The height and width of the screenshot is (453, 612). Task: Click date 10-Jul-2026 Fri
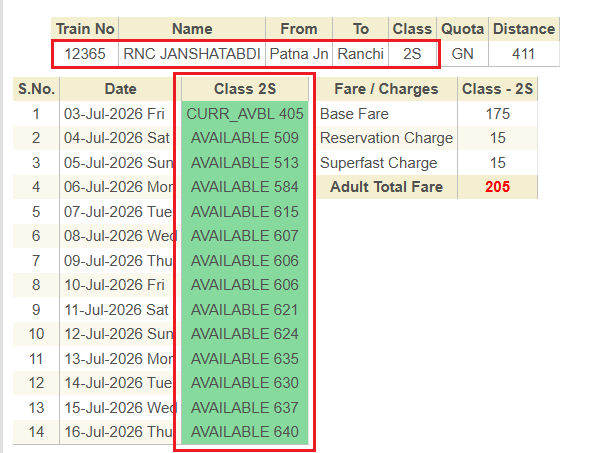click(114, 285)
